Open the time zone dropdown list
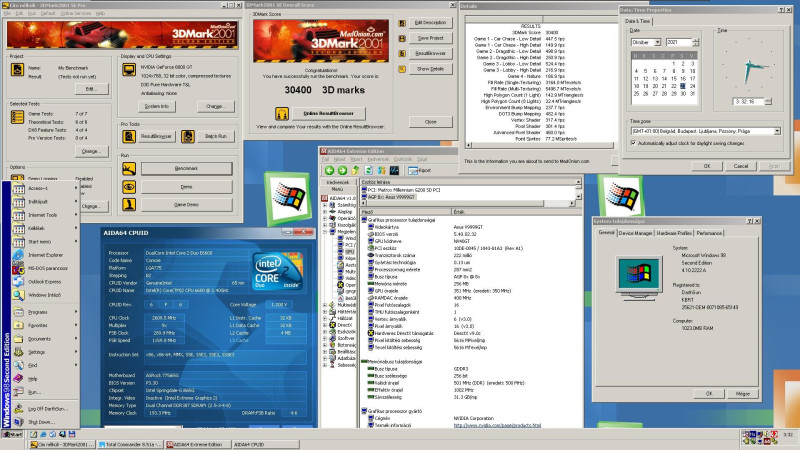The width and height of the screenshot is (800, 450). (777, 131)
